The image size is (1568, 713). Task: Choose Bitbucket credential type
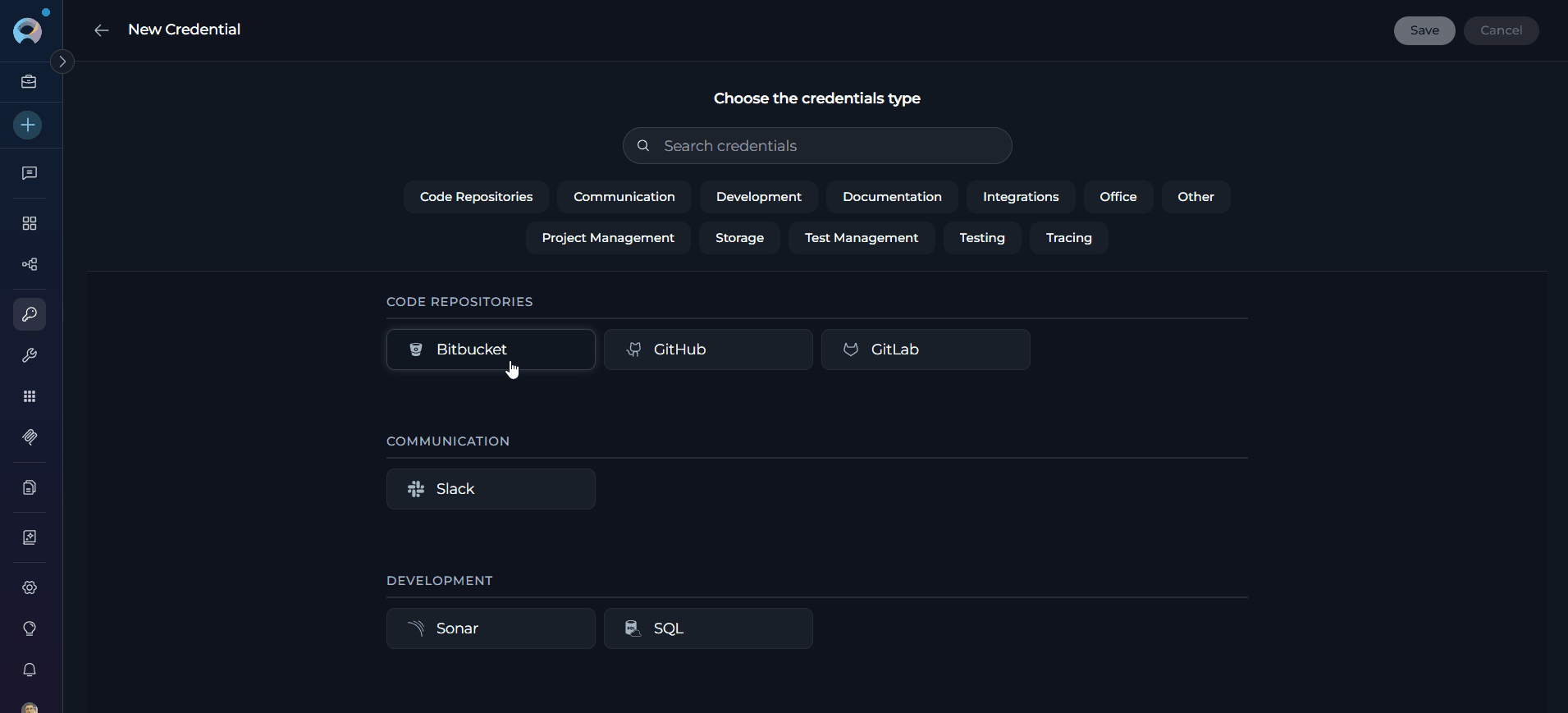coord(491,350)
